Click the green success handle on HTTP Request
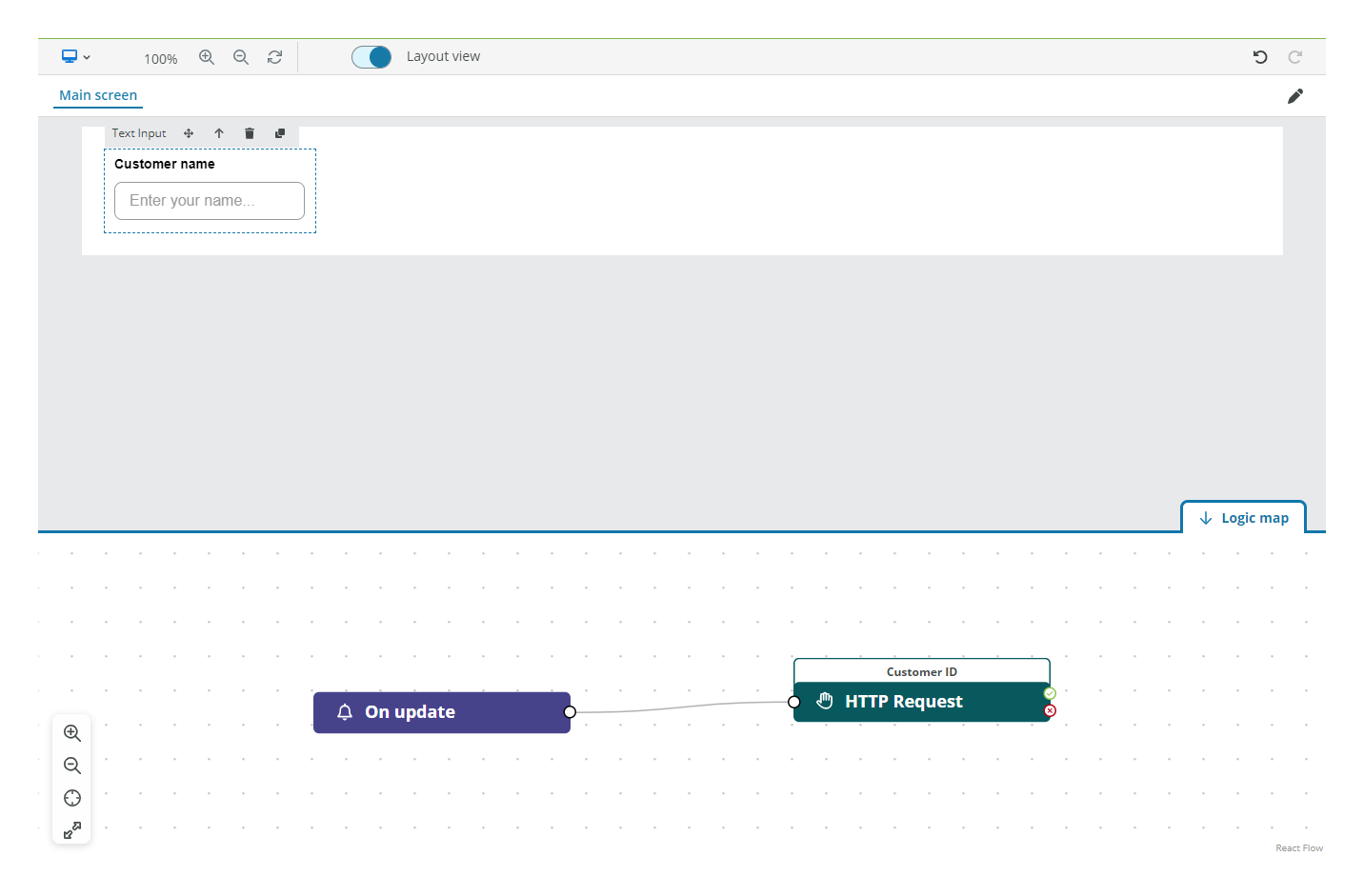The image size is (1364, 896). [1049, 692]
